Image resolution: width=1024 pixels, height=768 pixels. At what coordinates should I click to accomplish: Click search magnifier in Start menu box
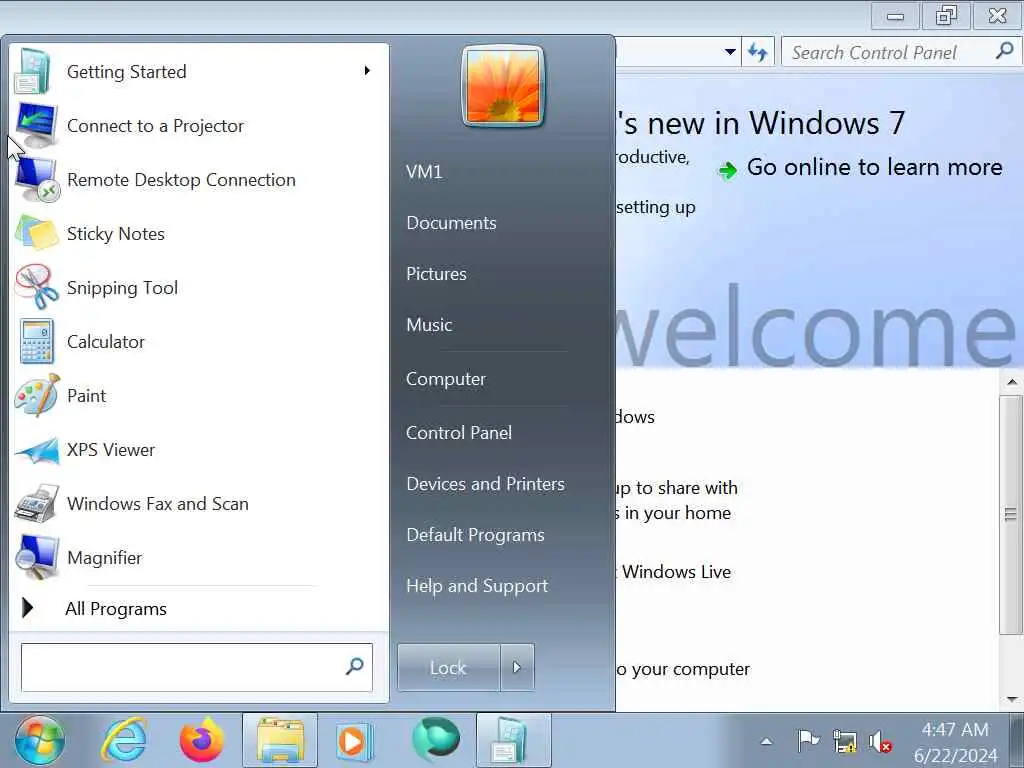[x=355, y=666]
